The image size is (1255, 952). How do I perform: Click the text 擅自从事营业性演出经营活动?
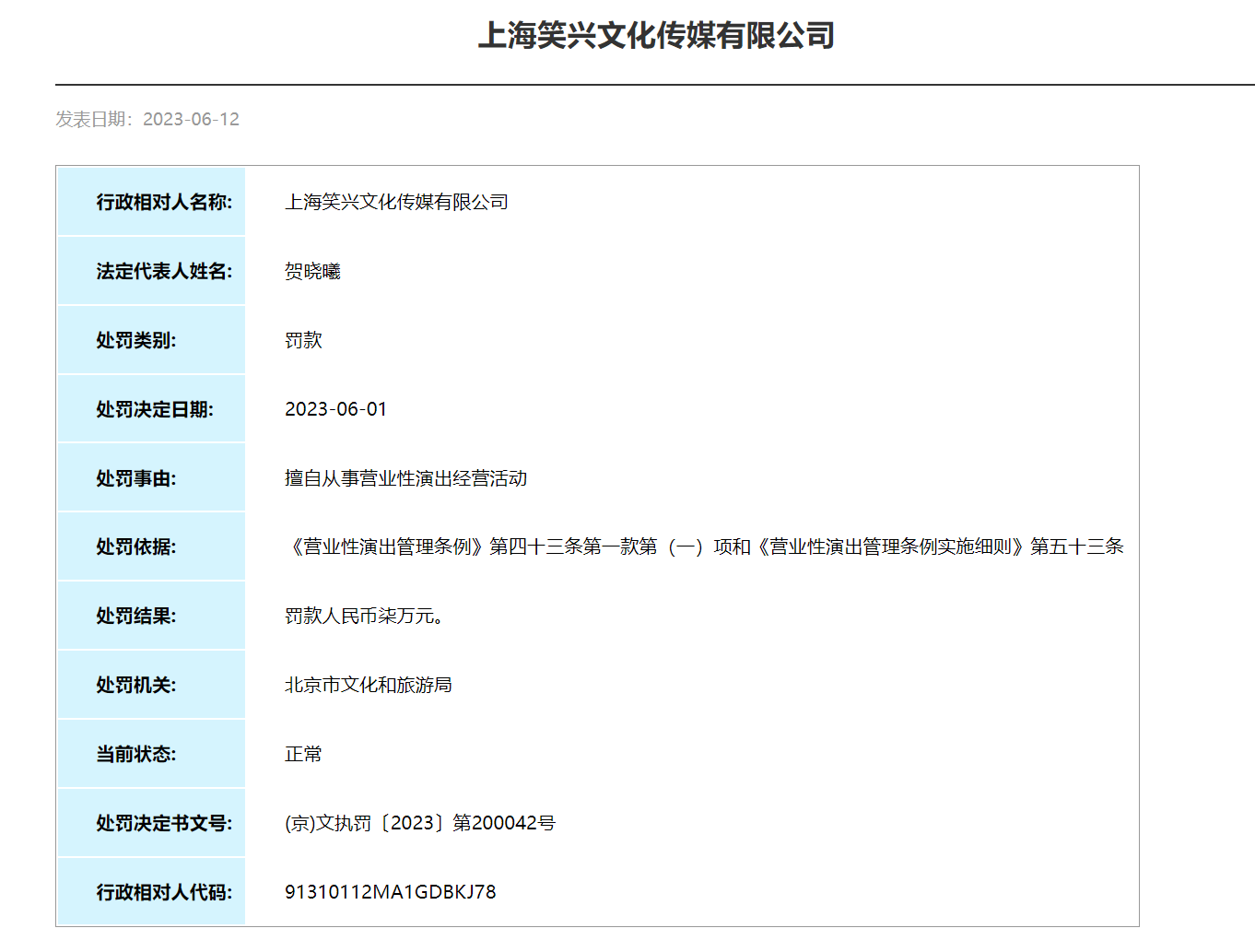tap(405, 478)
